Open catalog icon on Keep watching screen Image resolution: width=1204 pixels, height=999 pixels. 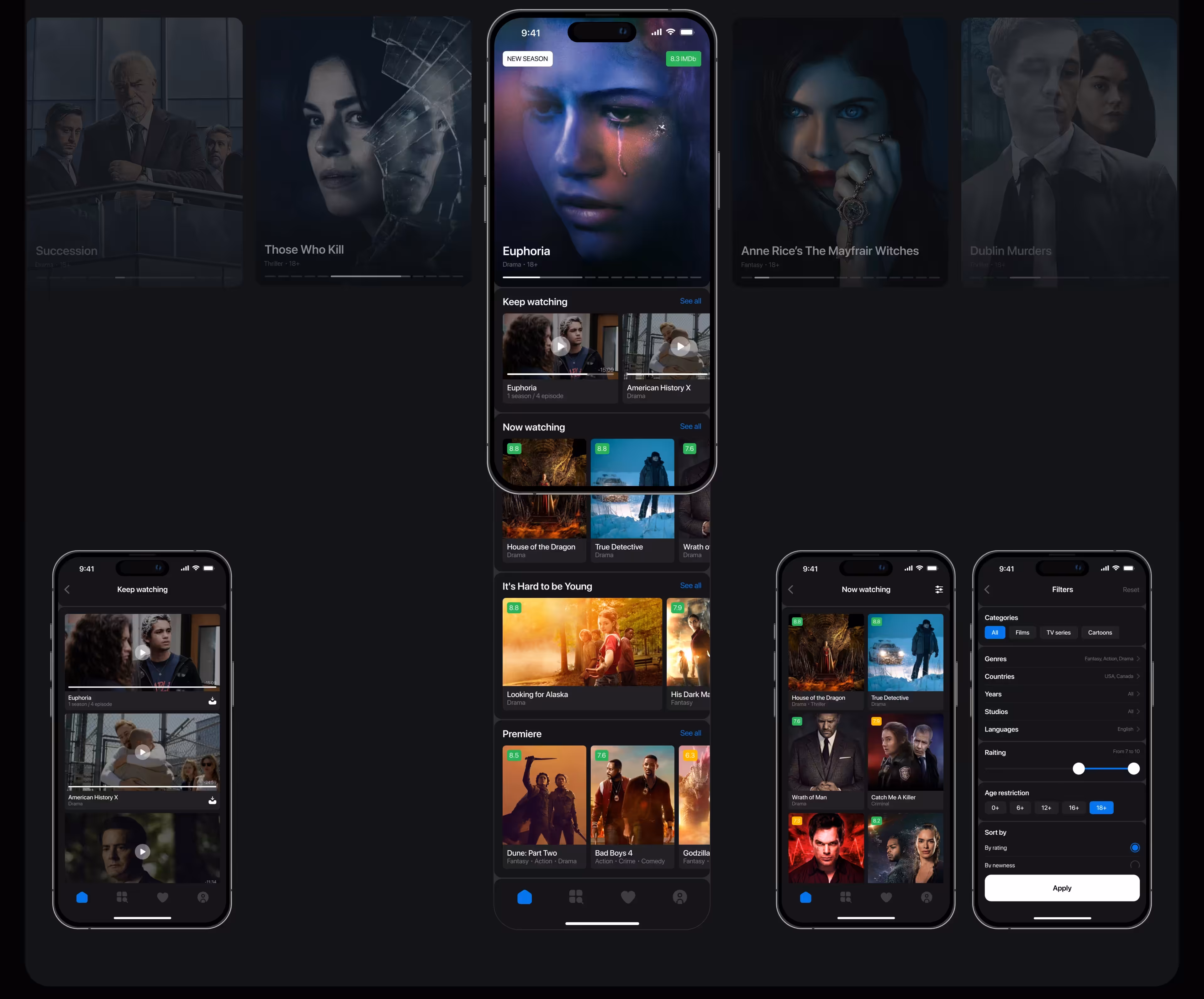point(122,897)
